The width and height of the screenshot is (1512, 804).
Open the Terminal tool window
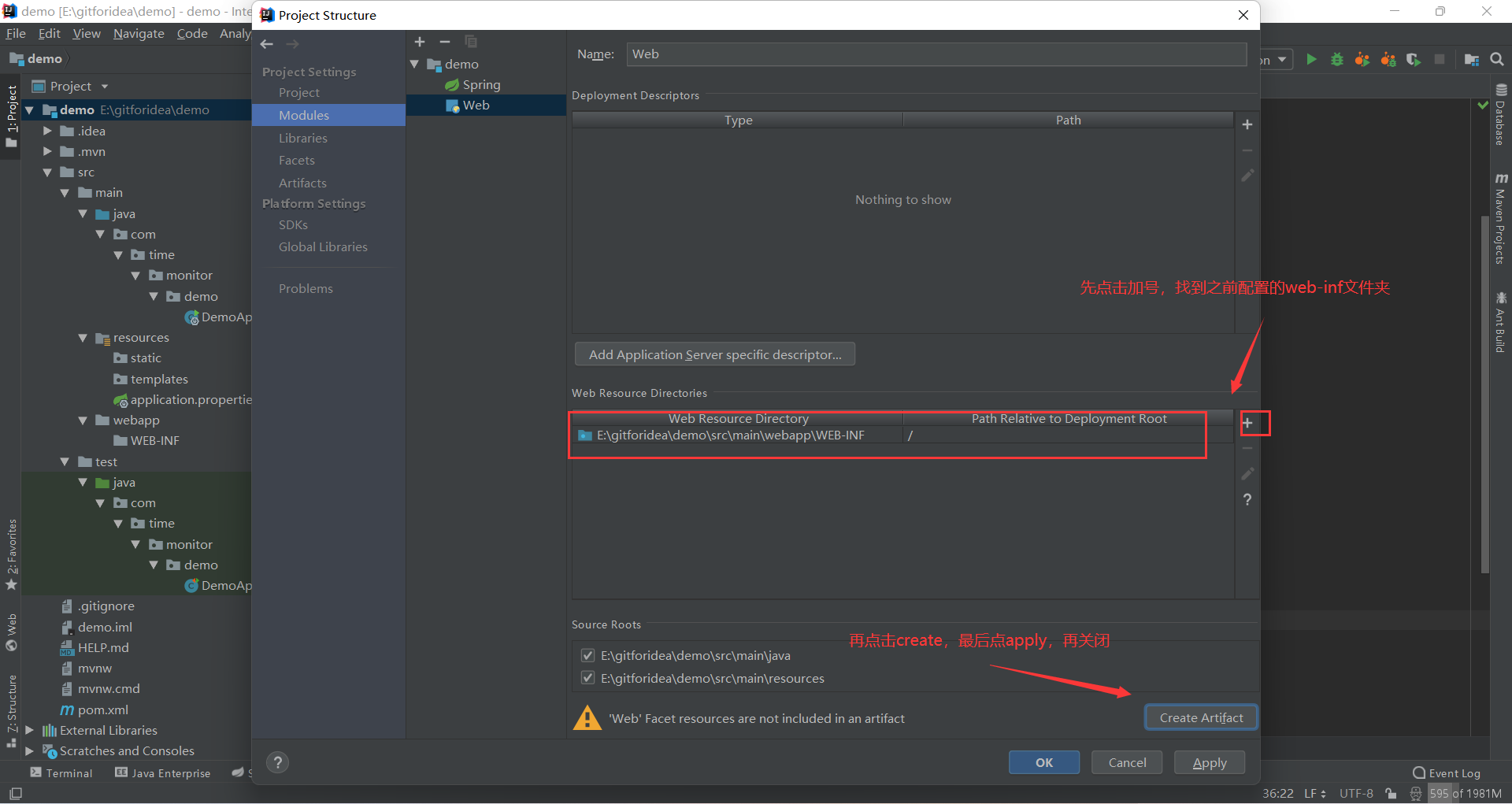(61, 773)
